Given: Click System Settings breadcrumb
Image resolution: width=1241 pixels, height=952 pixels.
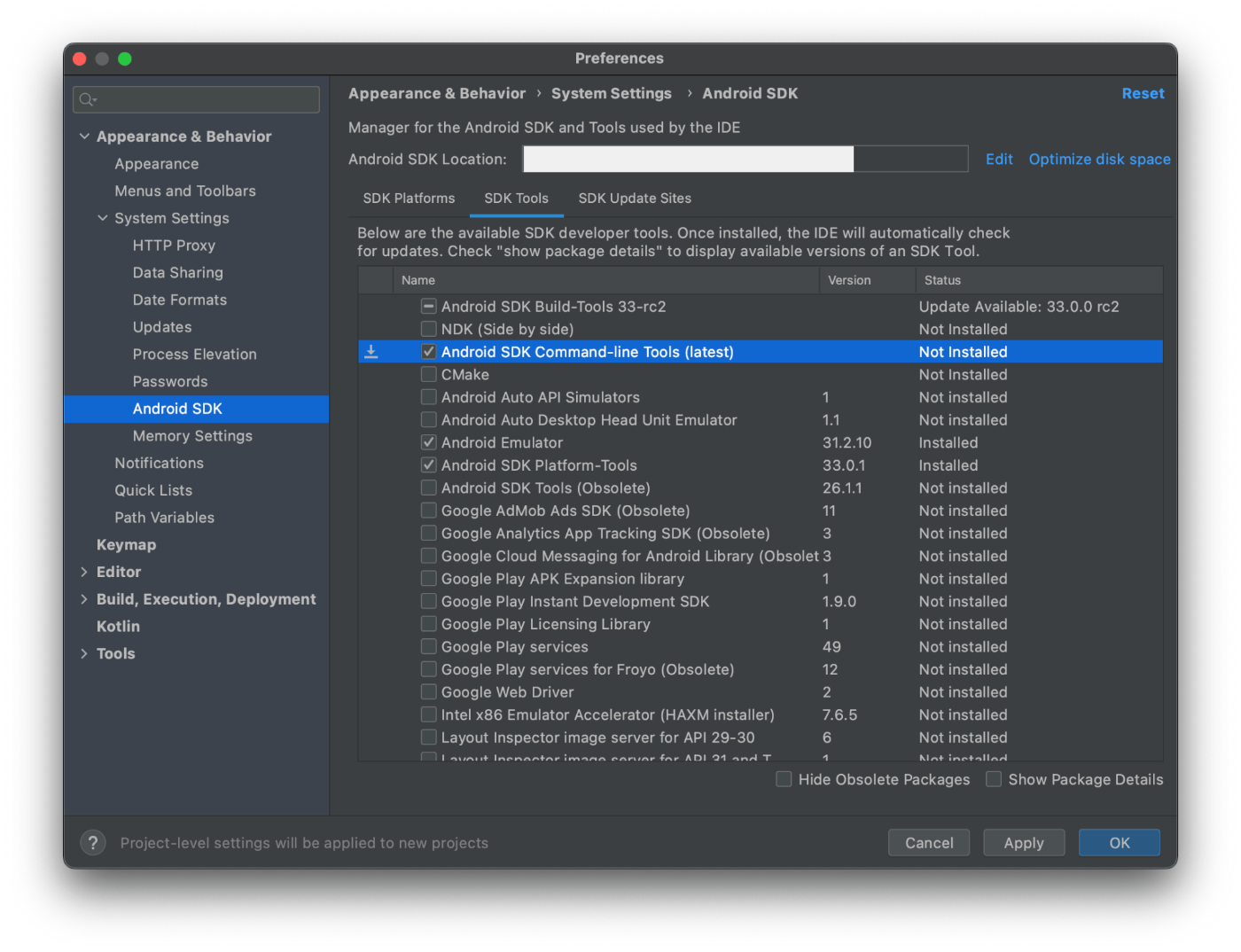Looking at the screenshot, I should (x=611, y=93).
